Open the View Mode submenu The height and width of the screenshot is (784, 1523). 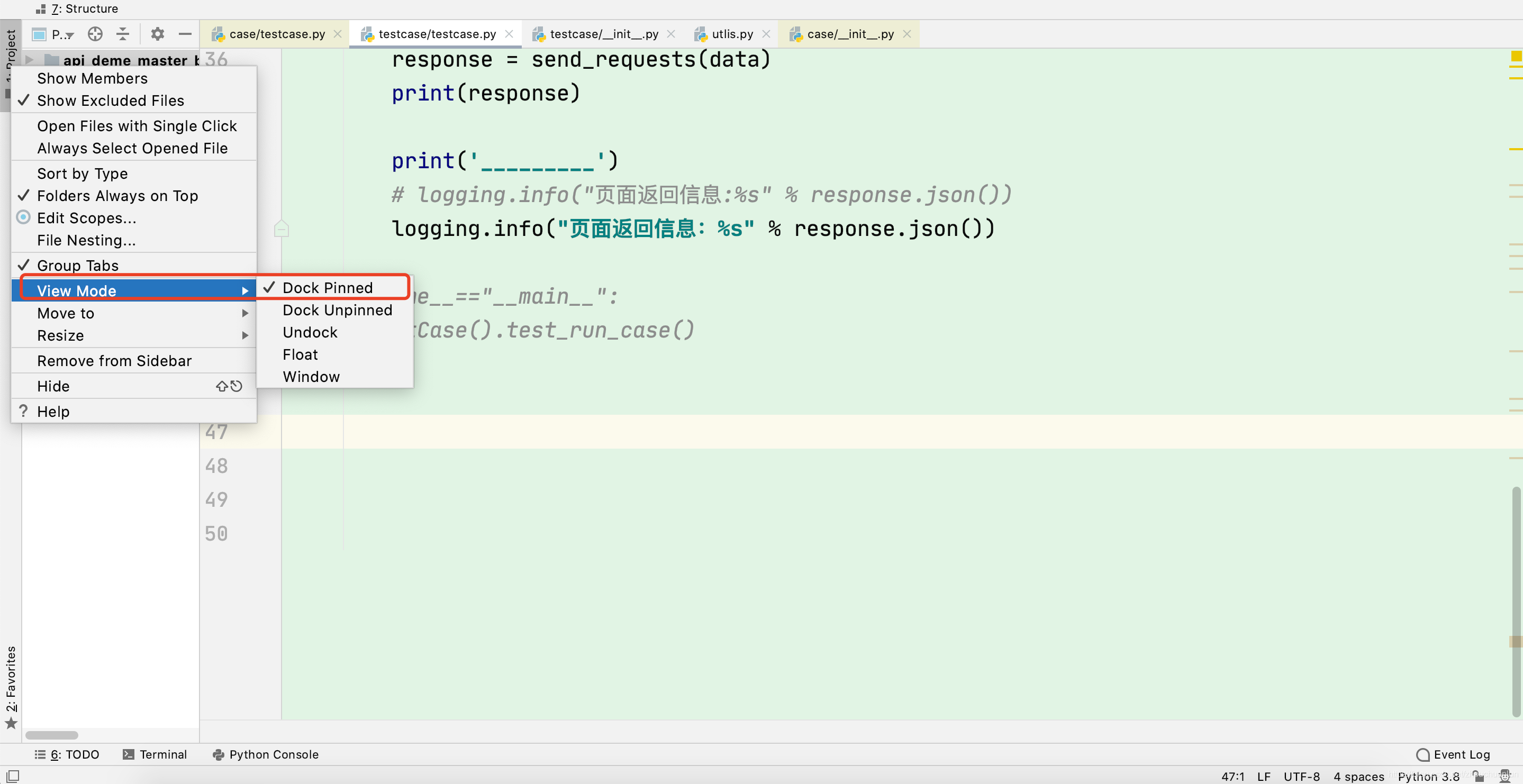click(x=130, y=290)
